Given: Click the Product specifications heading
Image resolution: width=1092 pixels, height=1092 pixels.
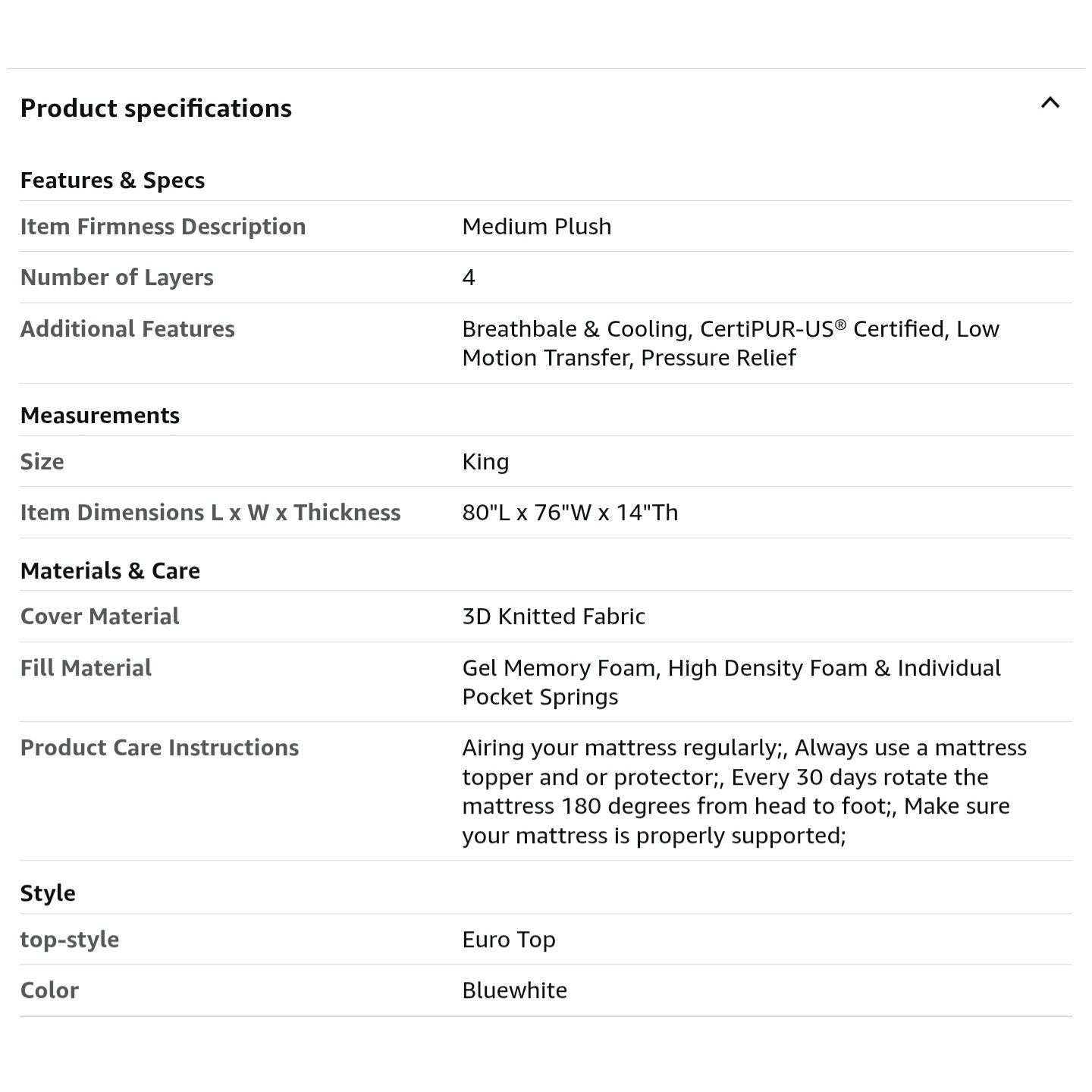Looking at the screenshot, I should [155, 108].
